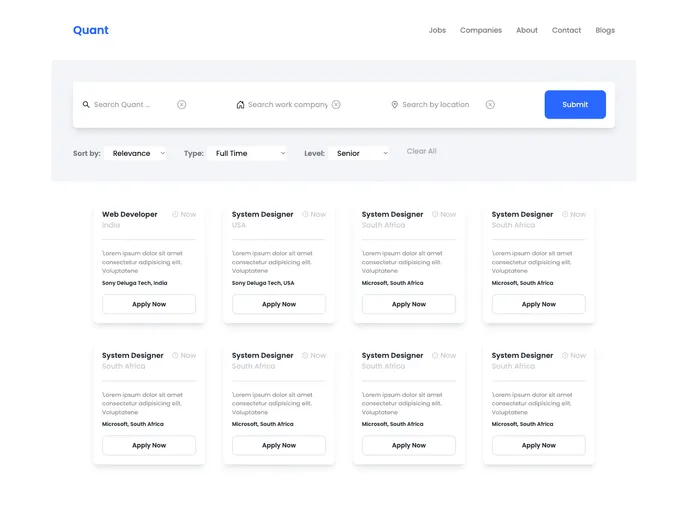
Task: Click the location pin icon
Action: pyautogui.click(x=394, y=105)
